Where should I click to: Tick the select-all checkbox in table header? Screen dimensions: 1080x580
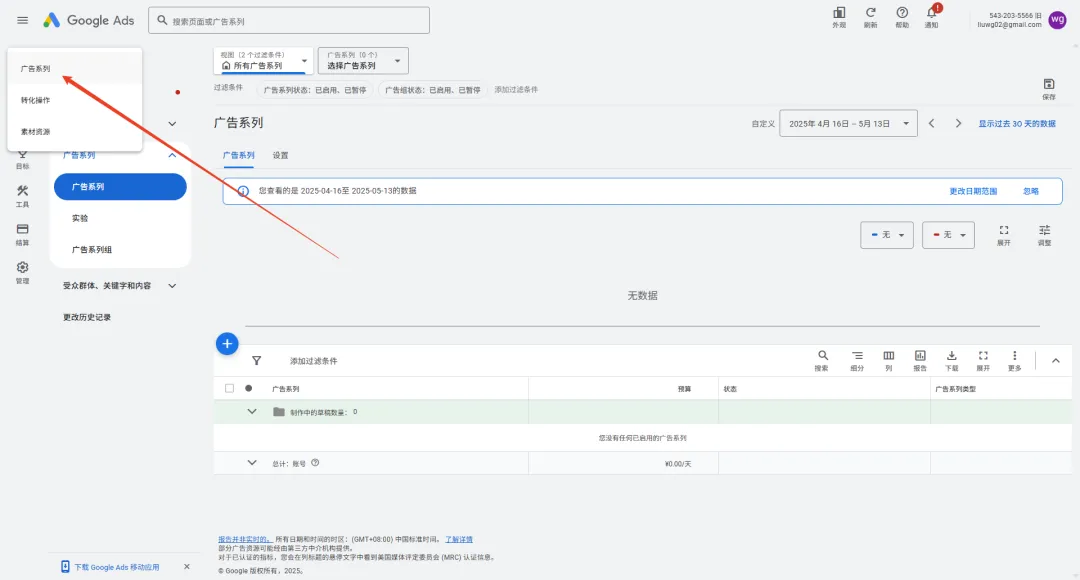pos(230,388)
